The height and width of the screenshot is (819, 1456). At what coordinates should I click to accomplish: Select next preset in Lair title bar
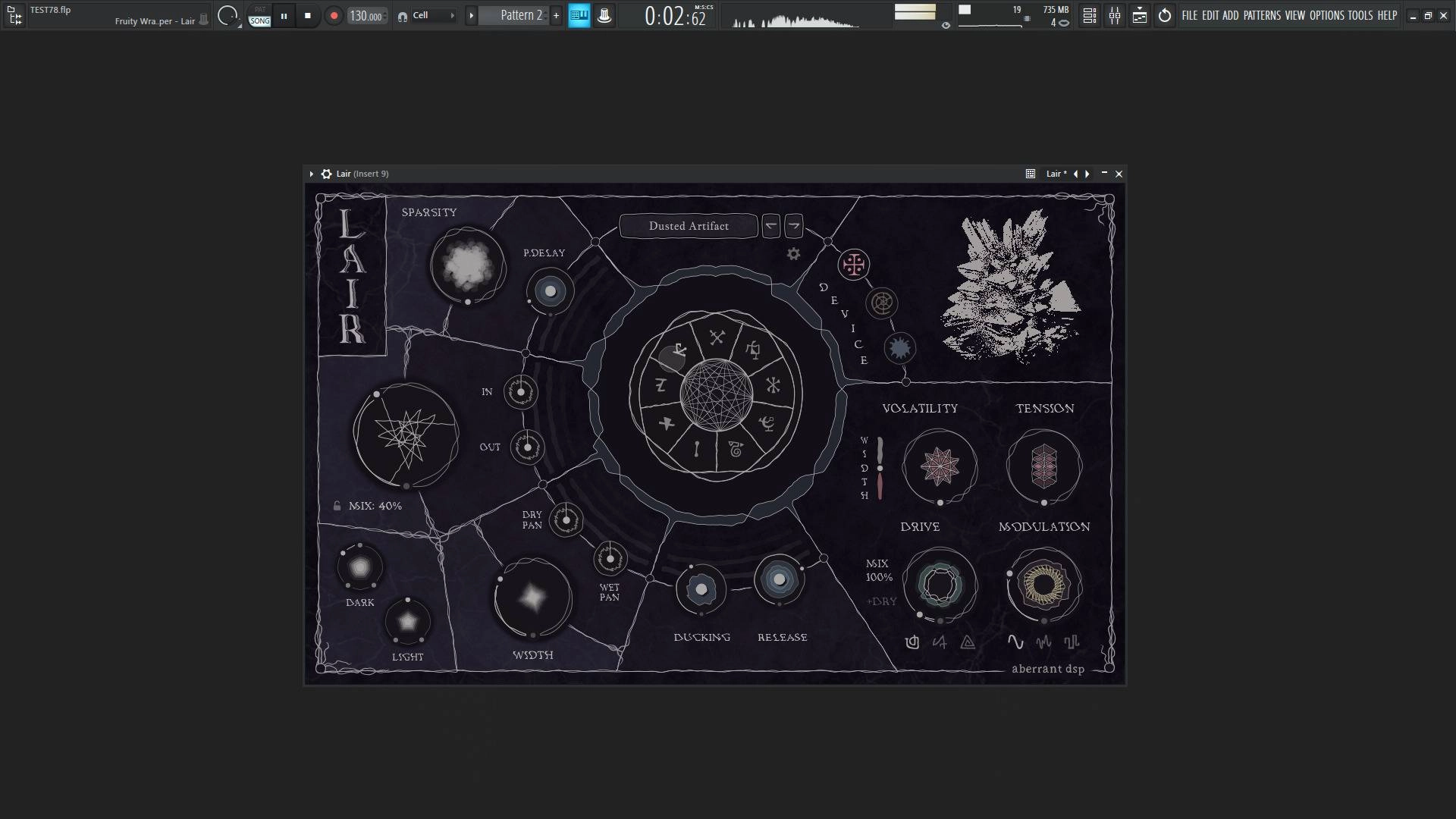[x=1087, y=174]
